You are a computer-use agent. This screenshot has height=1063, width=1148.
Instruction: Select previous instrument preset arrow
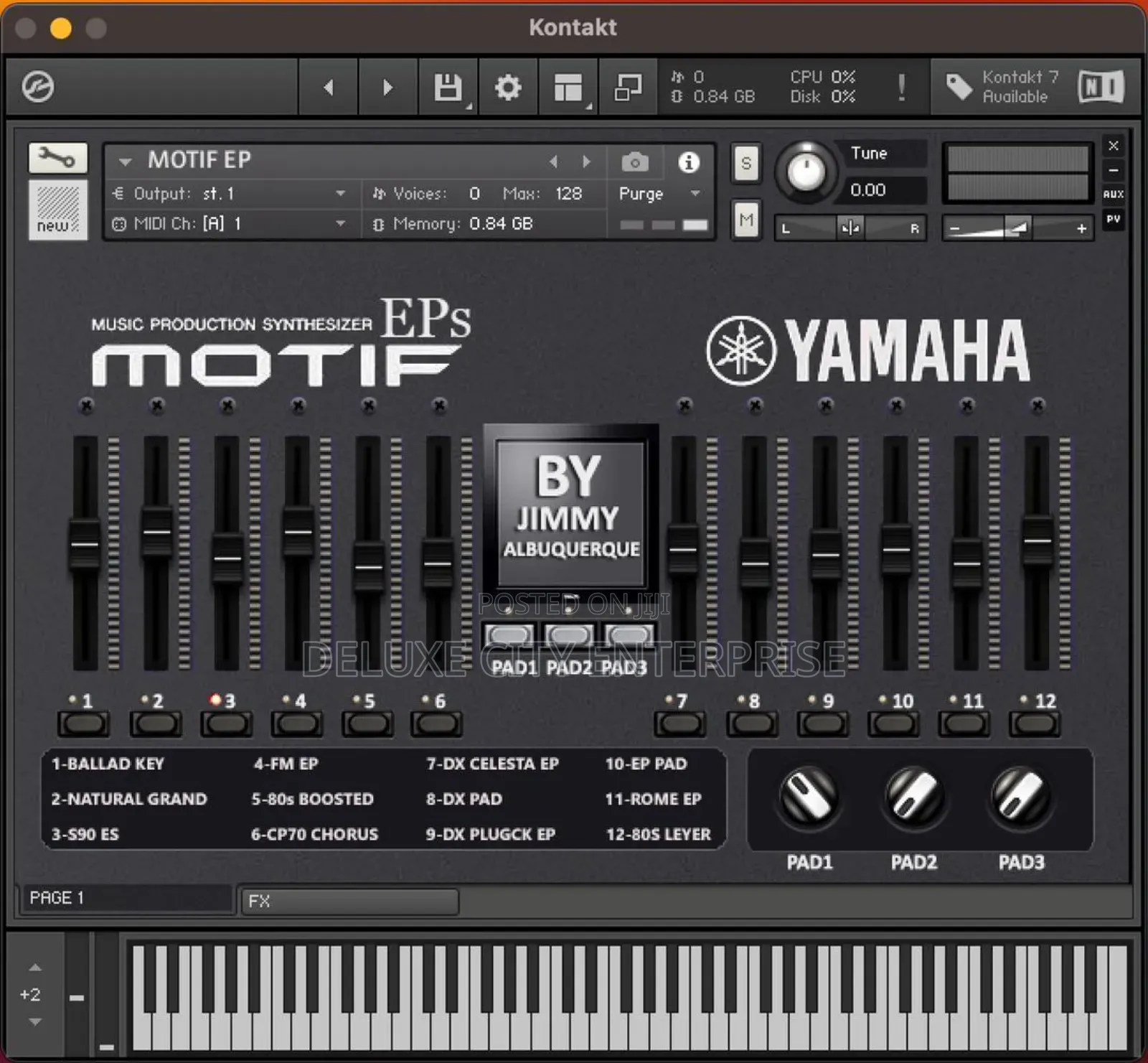[x=553, y=161]
